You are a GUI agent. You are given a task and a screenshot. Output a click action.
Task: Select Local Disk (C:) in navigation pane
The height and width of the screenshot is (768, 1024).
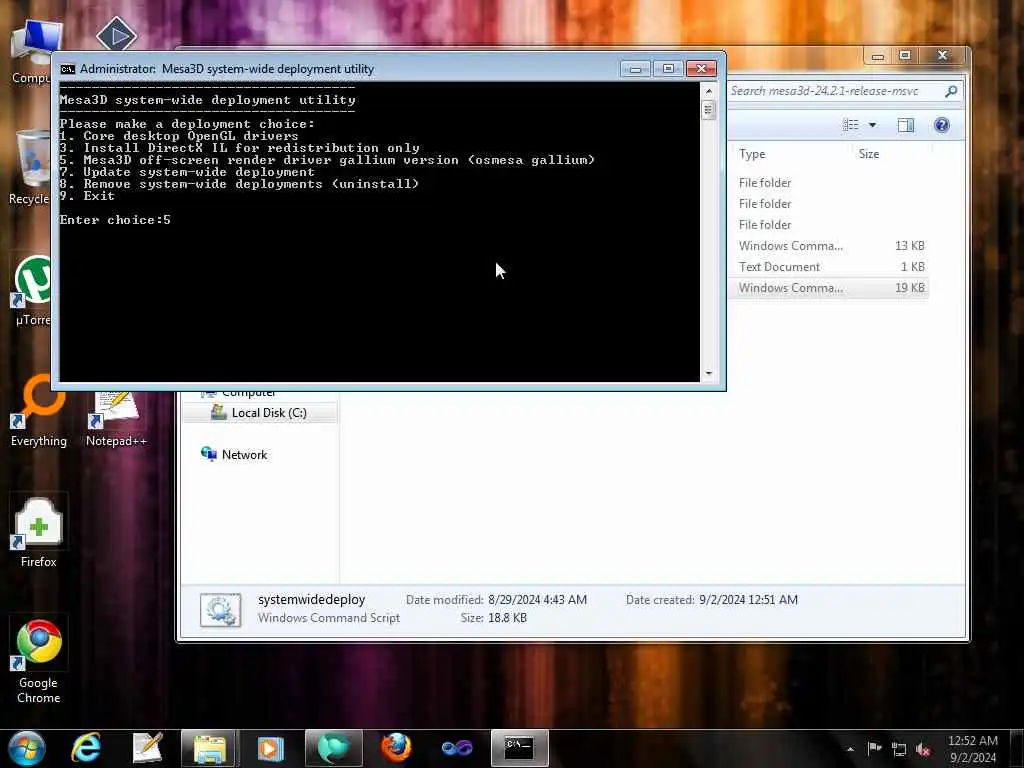click(260, 413)
